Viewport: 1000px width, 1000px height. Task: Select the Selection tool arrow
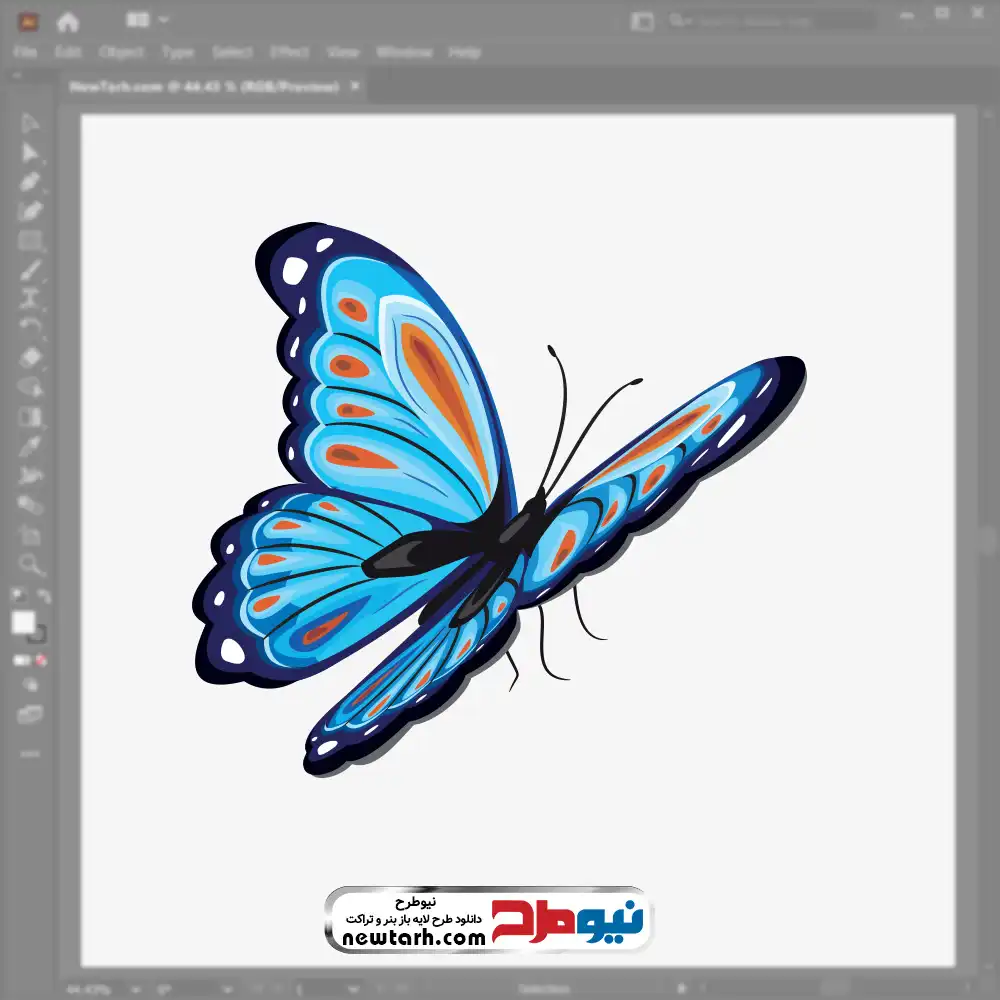coord(30,123)
